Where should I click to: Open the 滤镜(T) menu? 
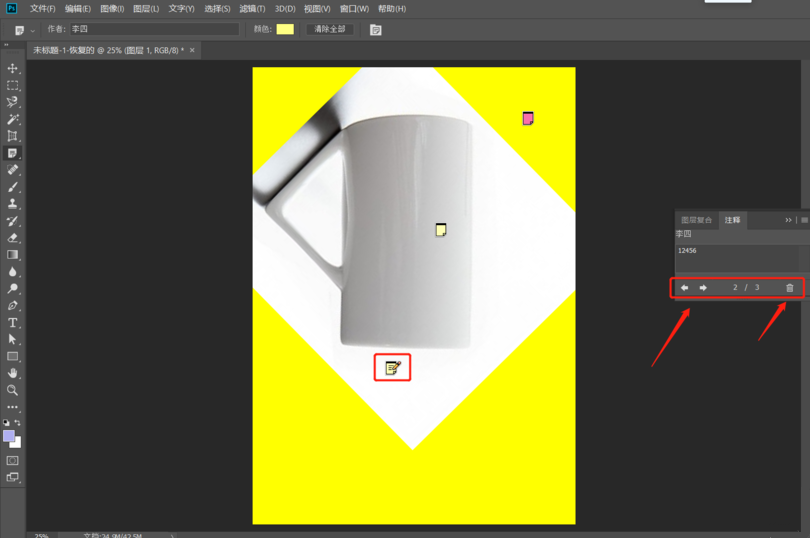pos(252,9)
